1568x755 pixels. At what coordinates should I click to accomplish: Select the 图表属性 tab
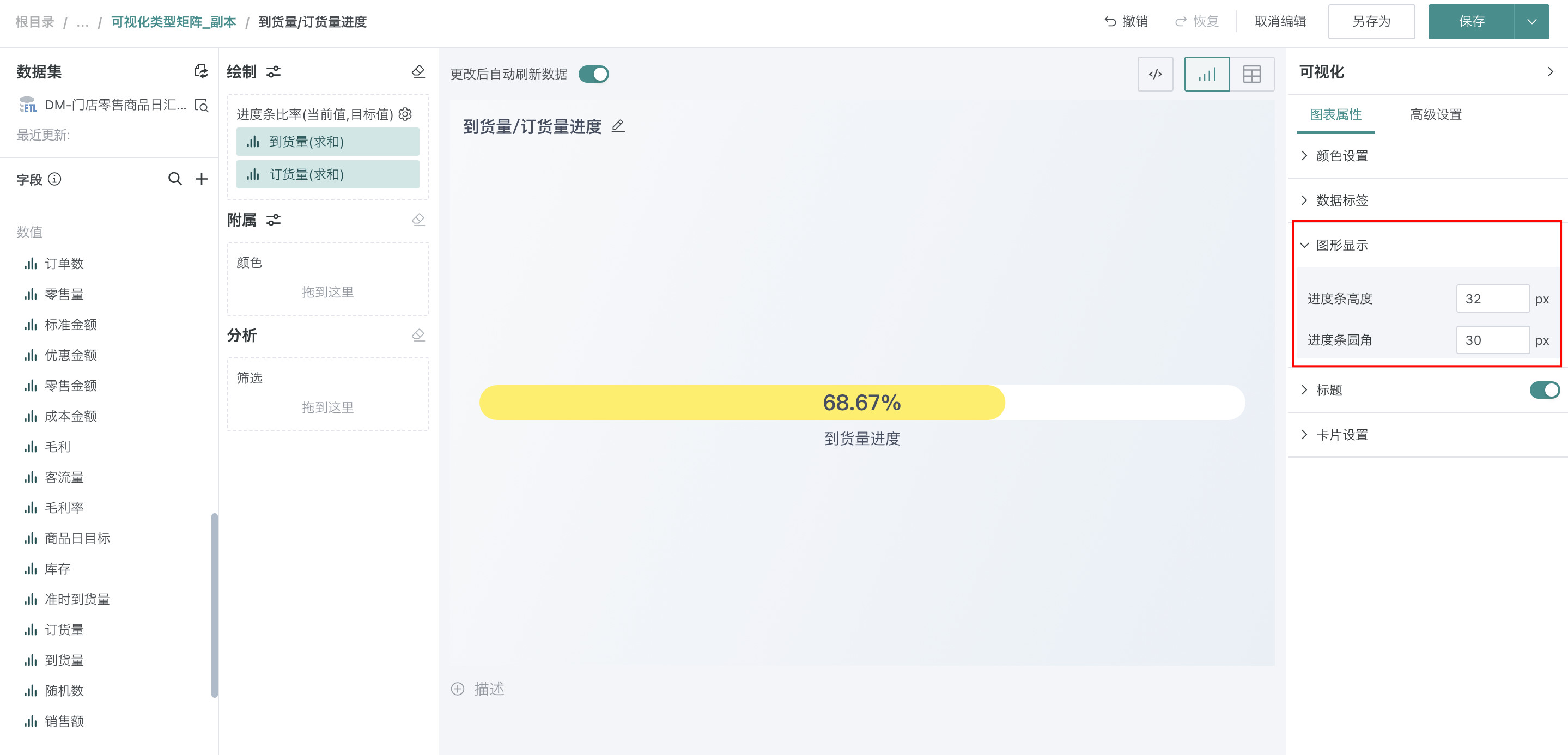pyautogui.click(x=1335, y=114)
